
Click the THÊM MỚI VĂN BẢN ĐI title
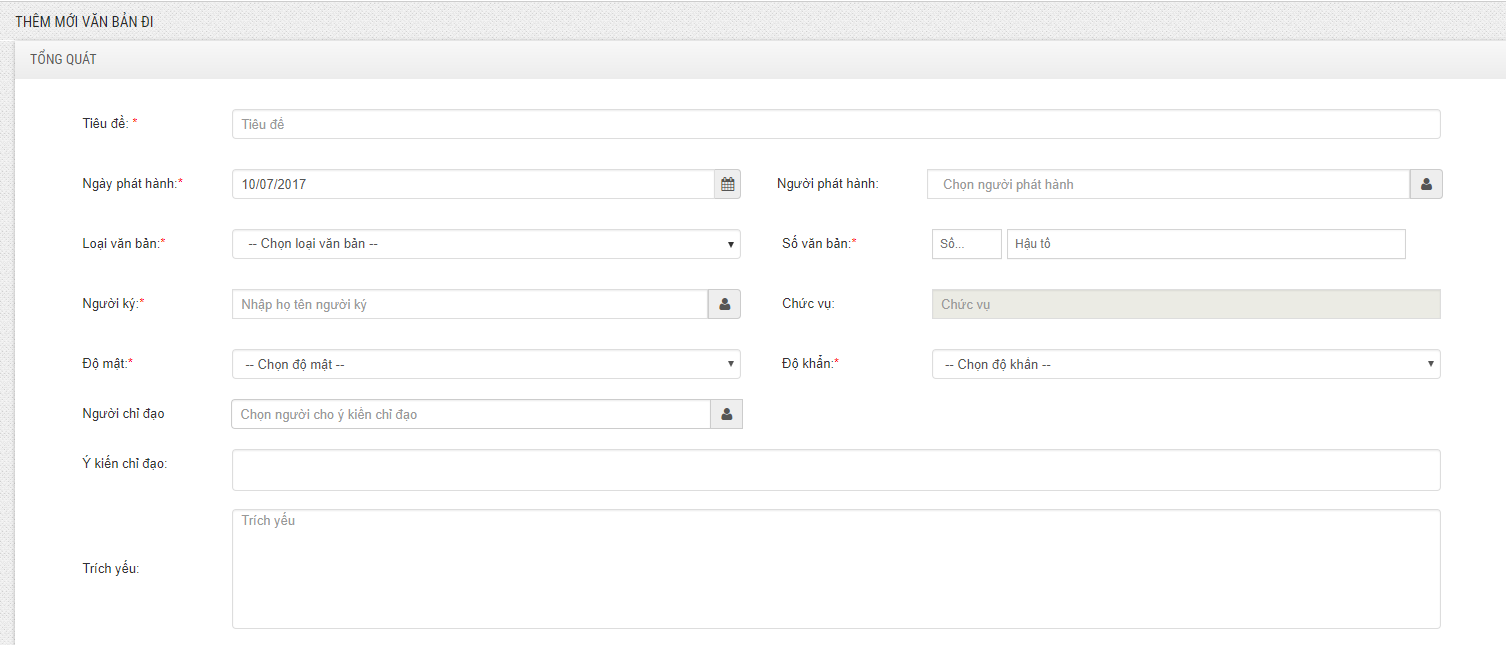(x=84, y=21)
